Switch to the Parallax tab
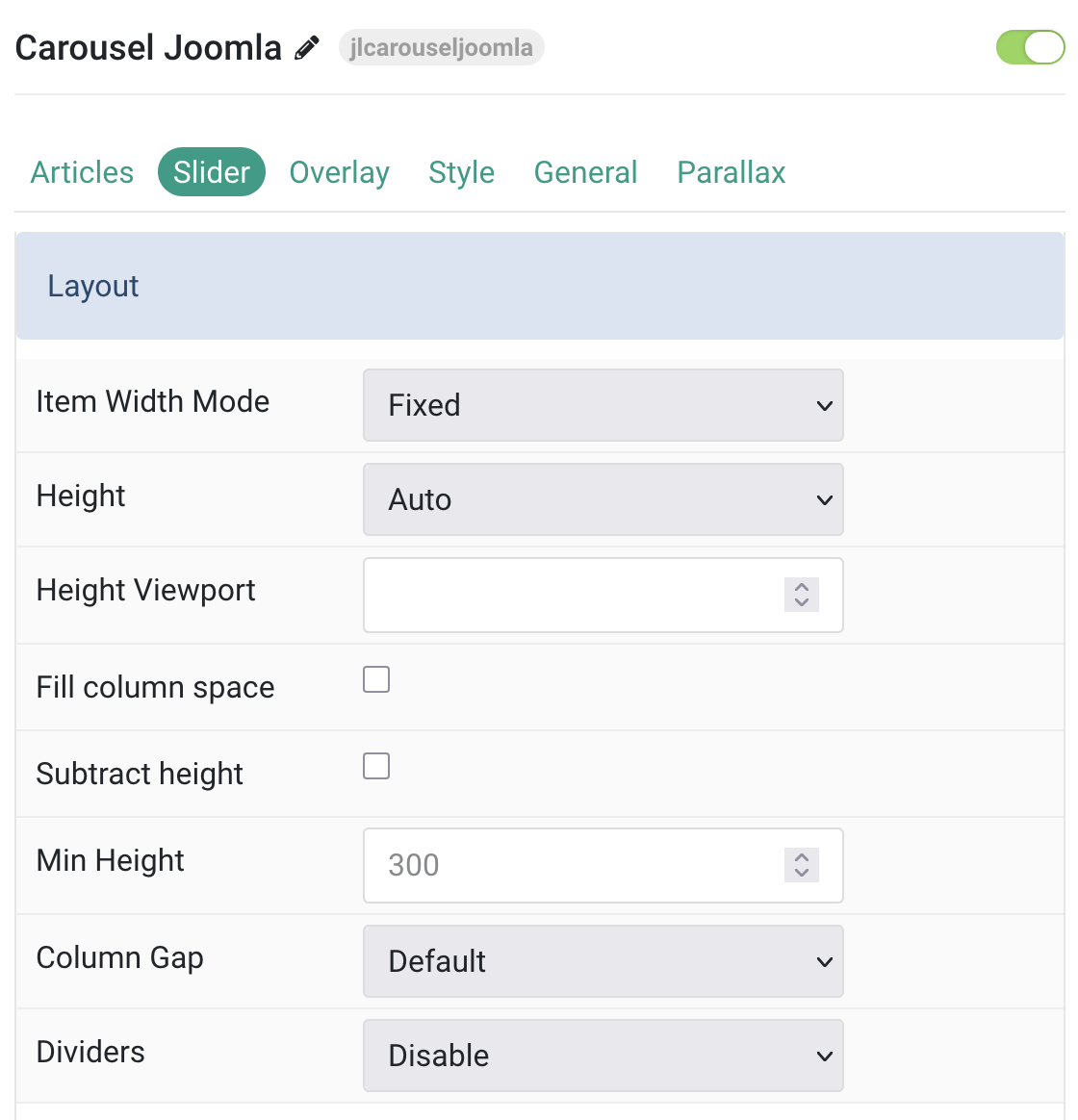The width and height of the screenshot is (1078, 1120). pyautogui.click(x=731, y=172)
